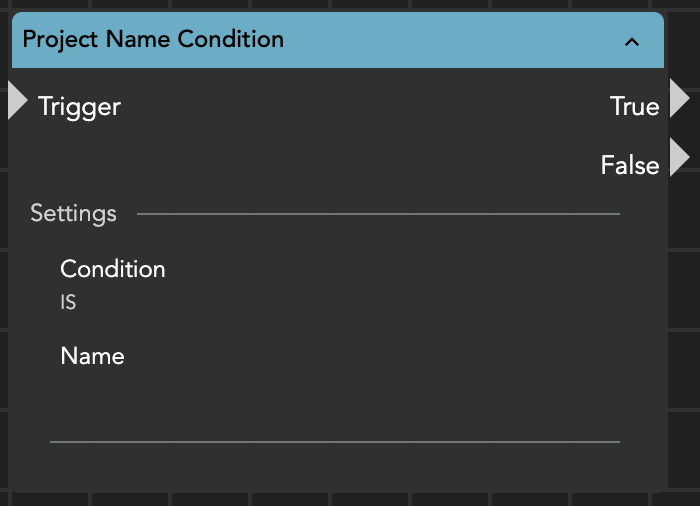Click the IS condition value
The image size is (700, 506).
coord(68,302)
